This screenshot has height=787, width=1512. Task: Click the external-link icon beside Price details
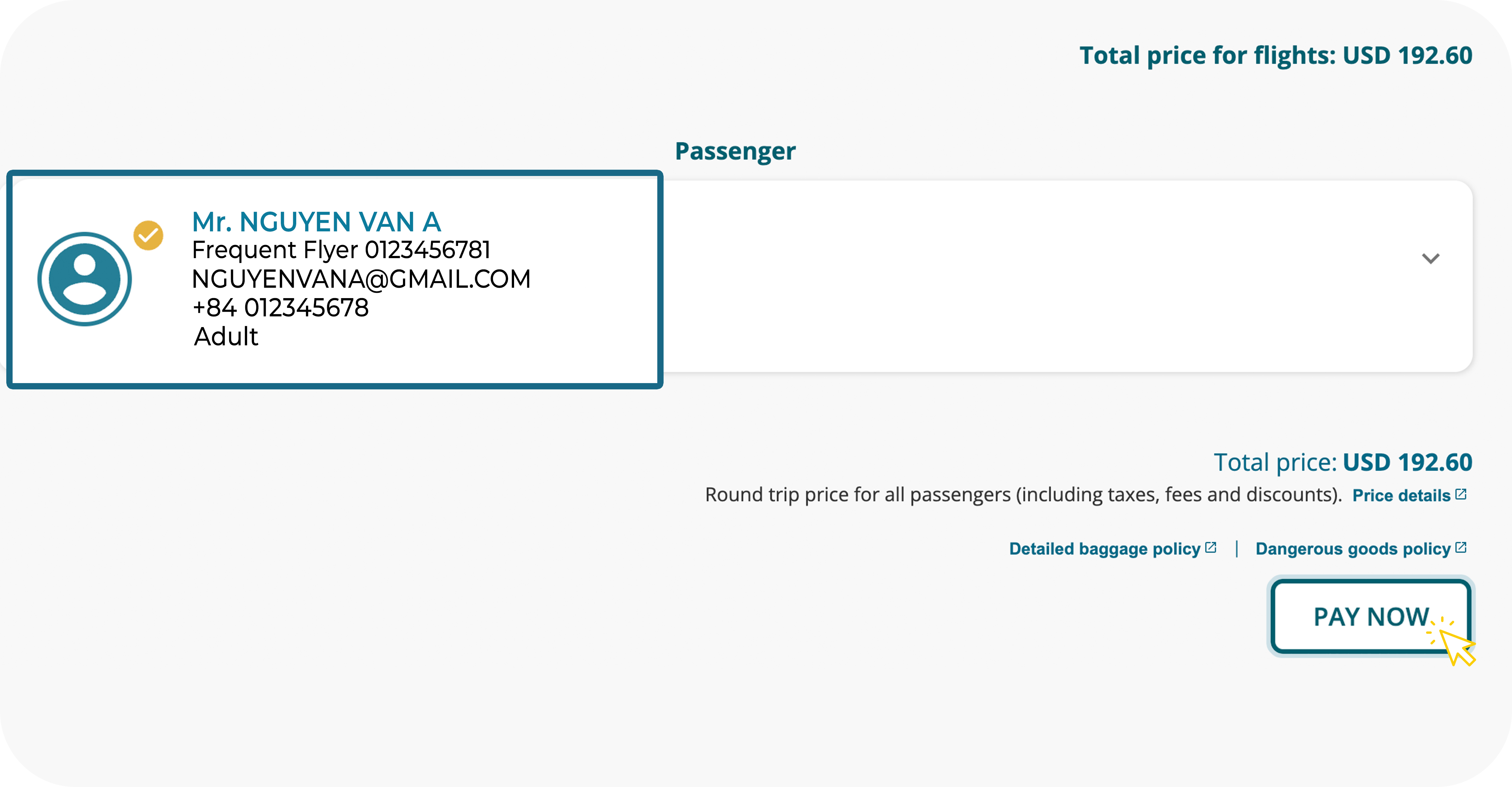point(1461,494)
